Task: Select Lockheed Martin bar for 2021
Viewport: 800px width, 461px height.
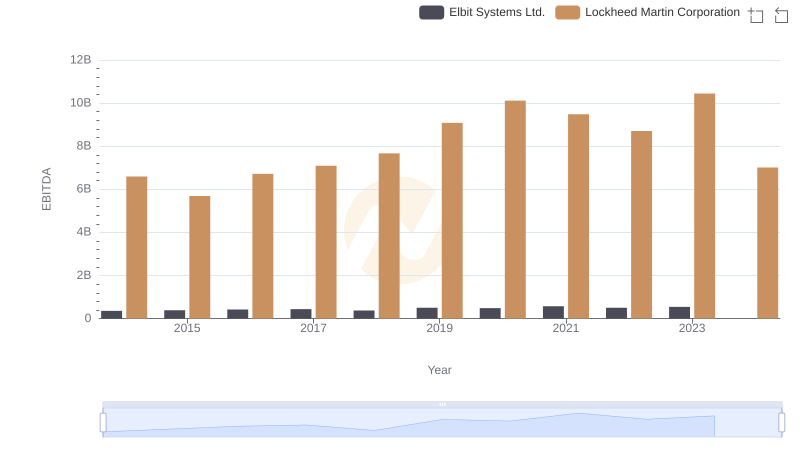Action: point(579,216)
